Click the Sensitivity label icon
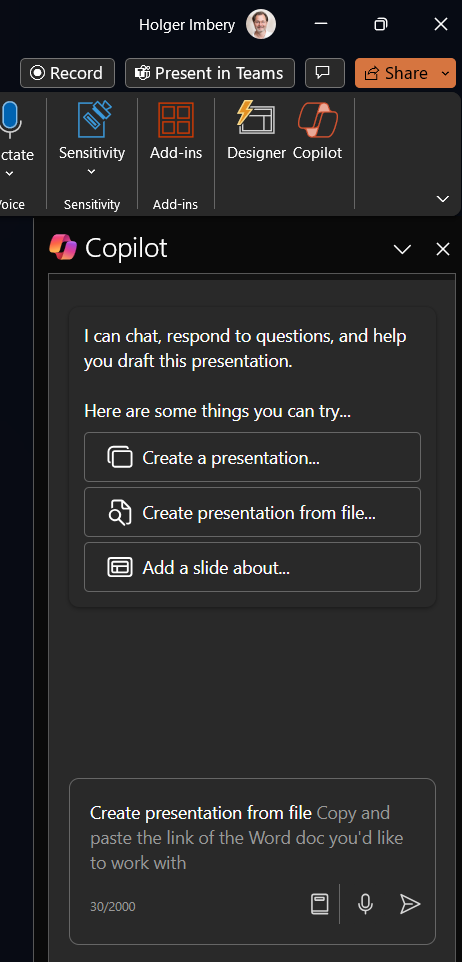The image size is (462, 962). point(92,120)
